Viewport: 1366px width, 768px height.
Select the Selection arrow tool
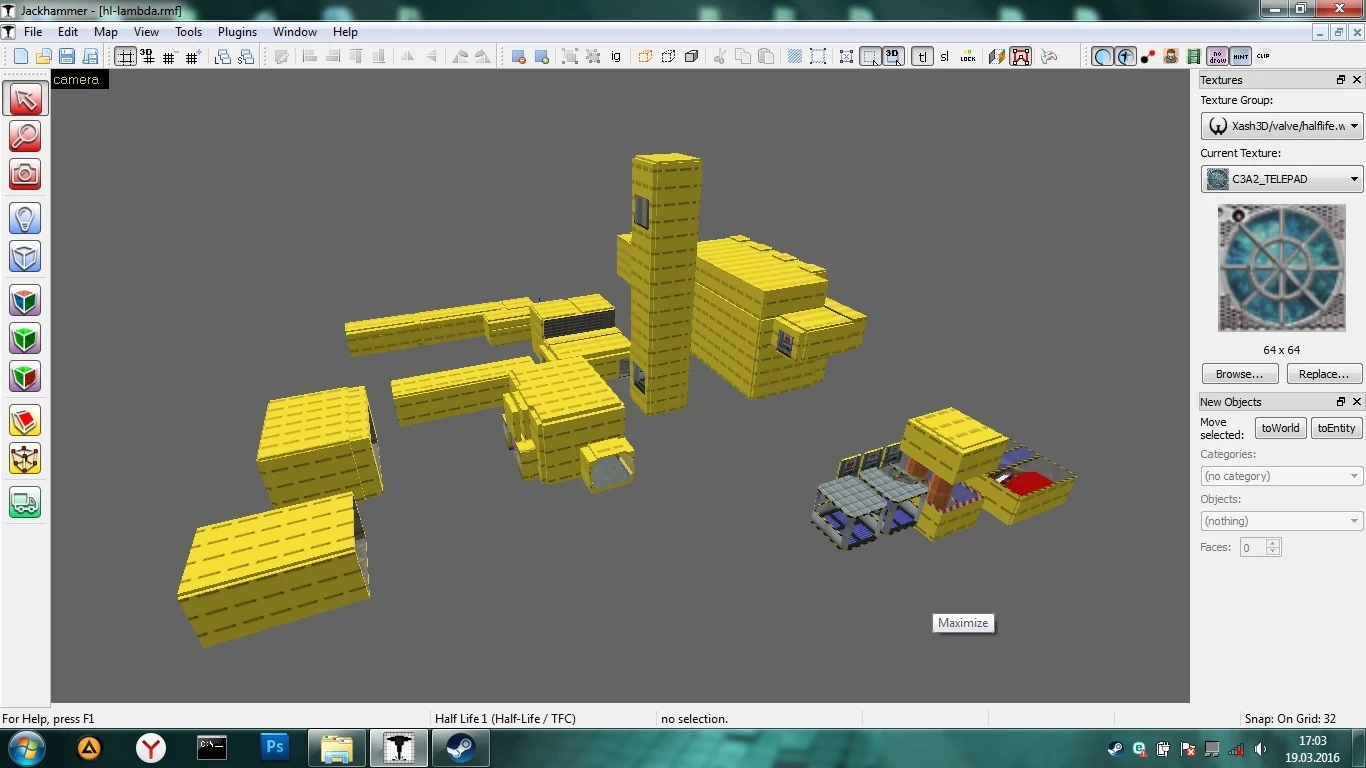25,99
